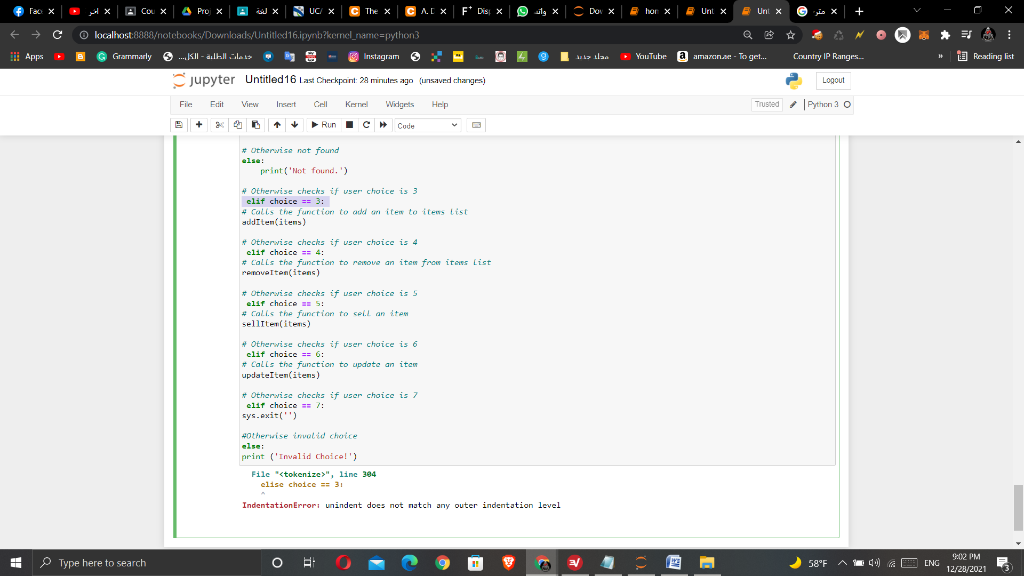Click the Python logo in the header
Image resolution: width=1024 pixels, height=576 pixels.
(x=793, y=81)
